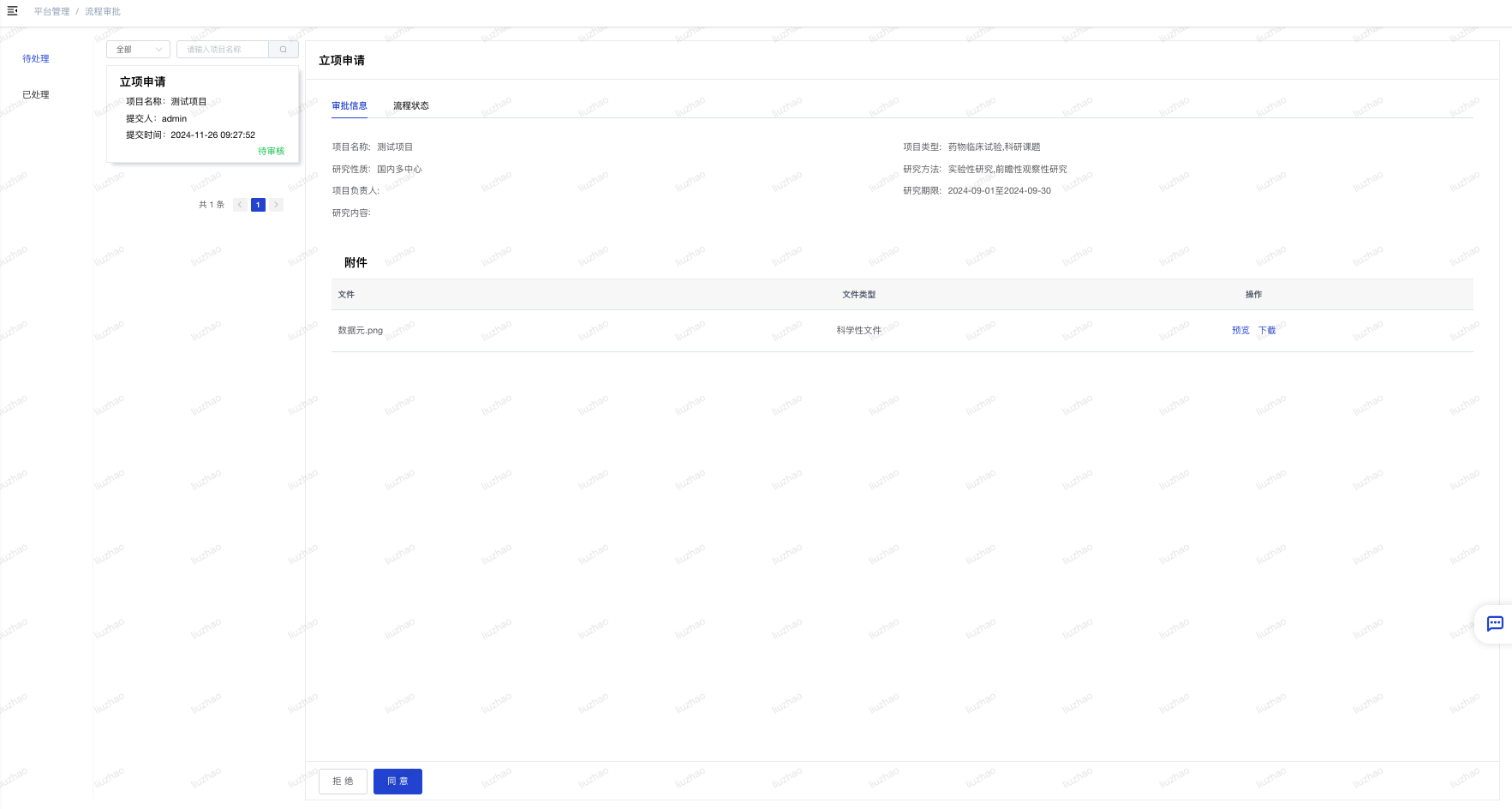Open the floating chat message icon
1512x809 pixels.
[1494, 624]
